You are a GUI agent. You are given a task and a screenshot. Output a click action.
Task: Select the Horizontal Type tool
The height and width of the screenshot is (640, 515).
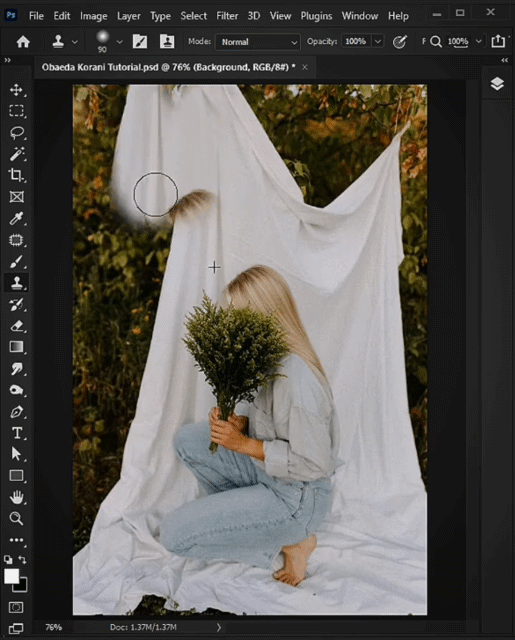coord(16,433)
